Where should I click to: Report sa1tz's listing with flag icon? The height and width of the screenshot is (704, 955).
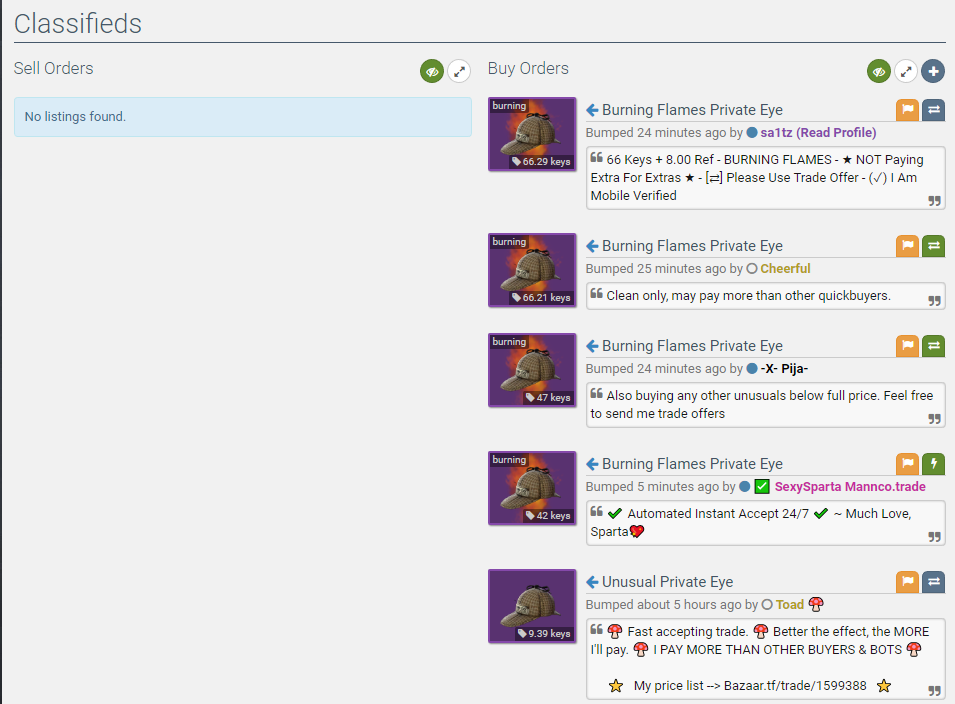pyautogui.click(x=907, y=110)
